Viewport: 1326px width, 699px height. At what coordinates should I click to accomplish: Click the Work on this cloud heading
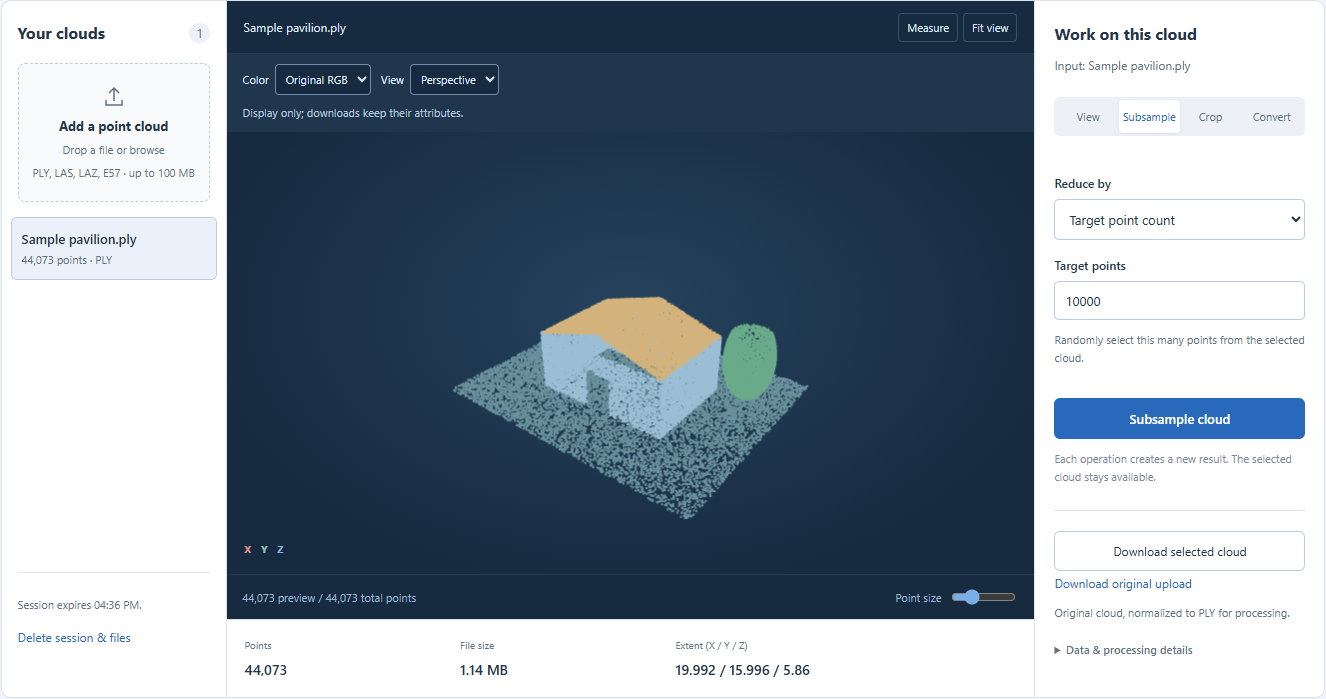pos(1125,34)
